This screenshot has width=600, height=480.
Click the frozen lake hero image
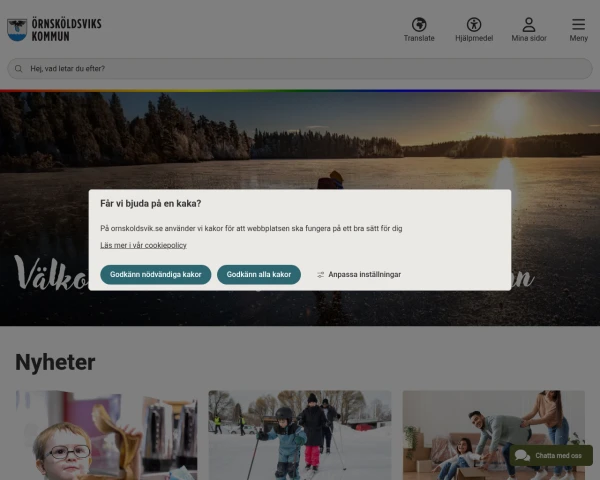click(x=300, y=140)
